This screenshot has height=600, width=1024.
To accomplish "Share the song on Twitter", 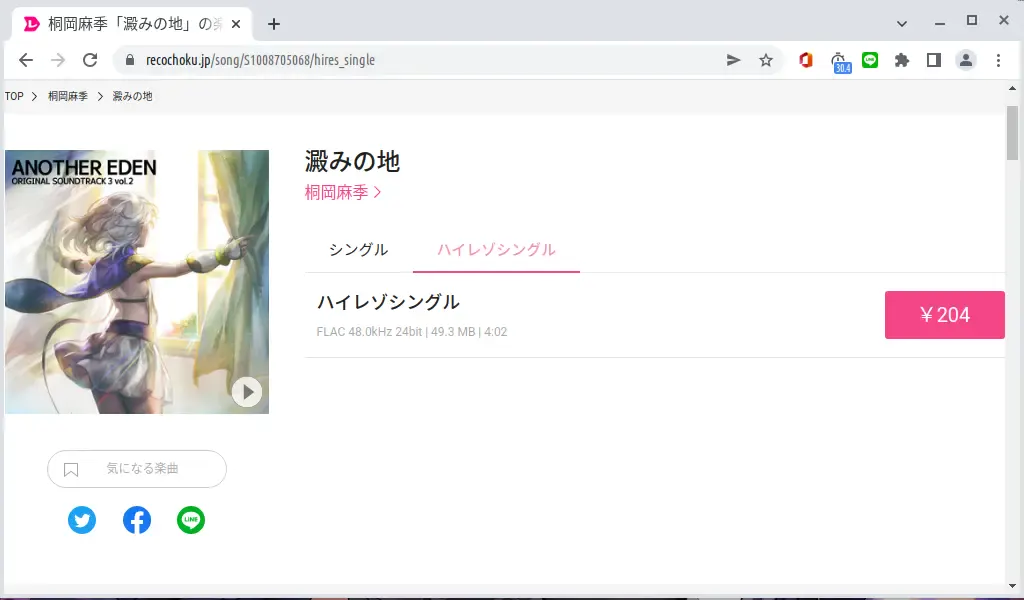I will point(82,520).
